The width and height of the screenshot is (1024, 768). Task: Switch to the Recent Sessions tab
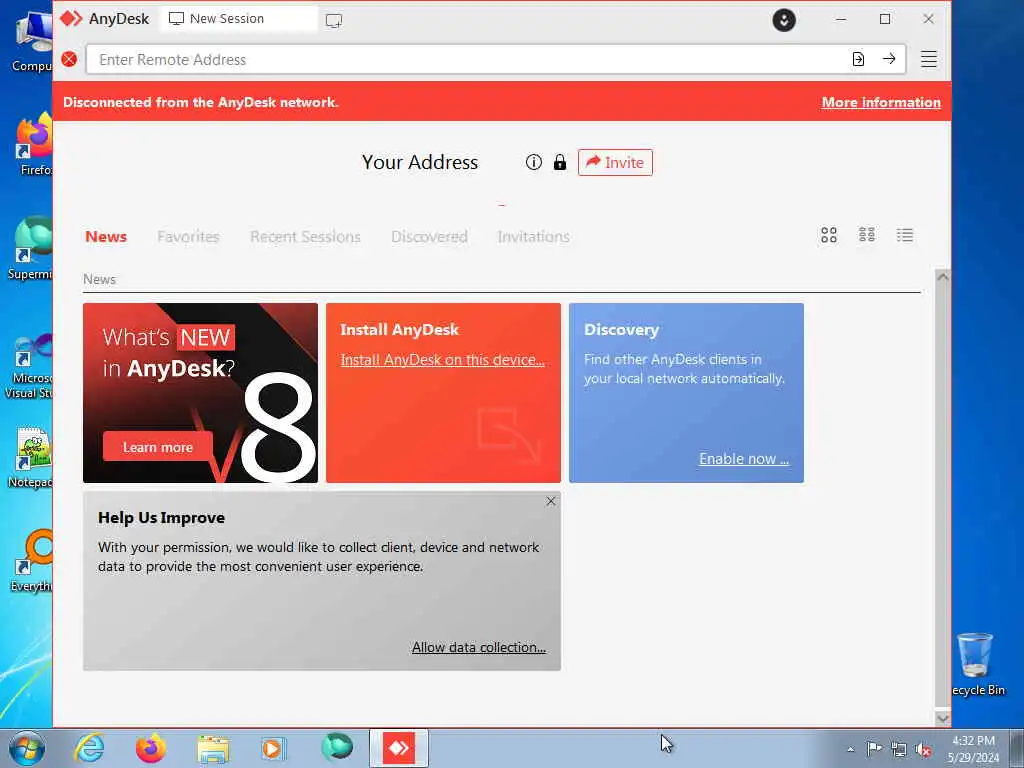[305, 236]
